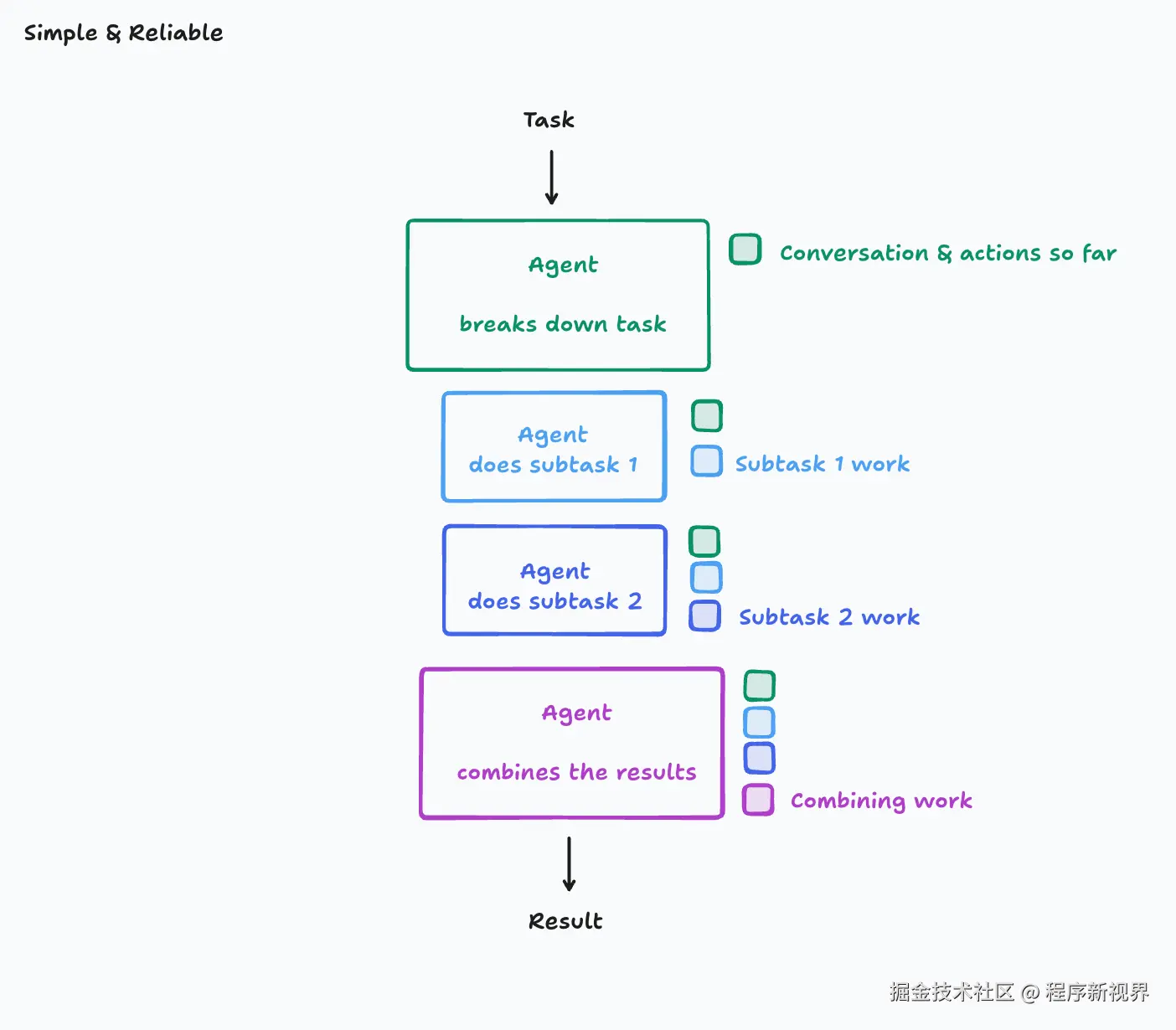Click the purple square beside Combining work
This screenshot has width=1176, height=1030.
click(758, 800)
